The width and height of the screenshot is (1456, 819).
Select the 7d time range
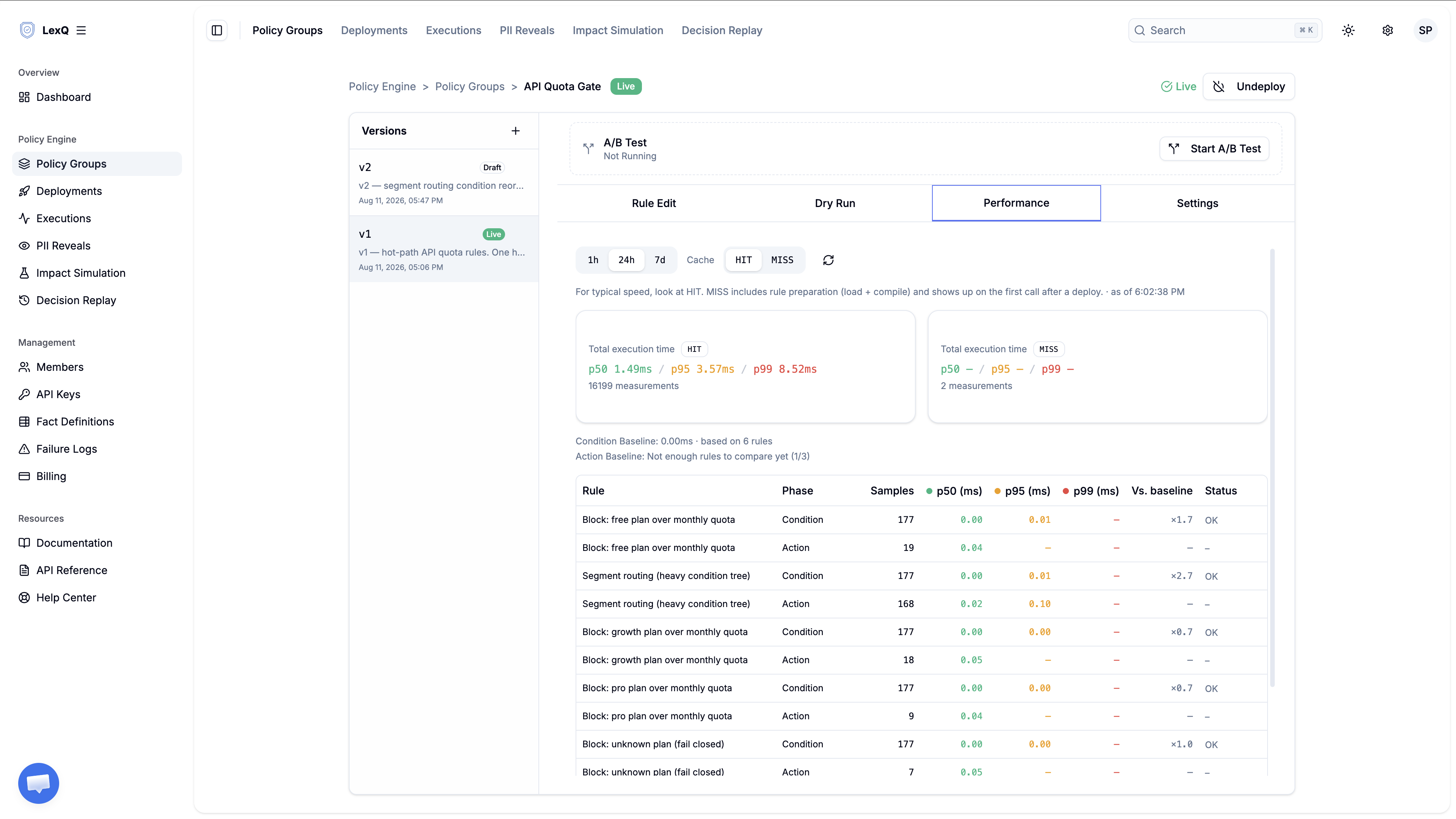[660, 260]
